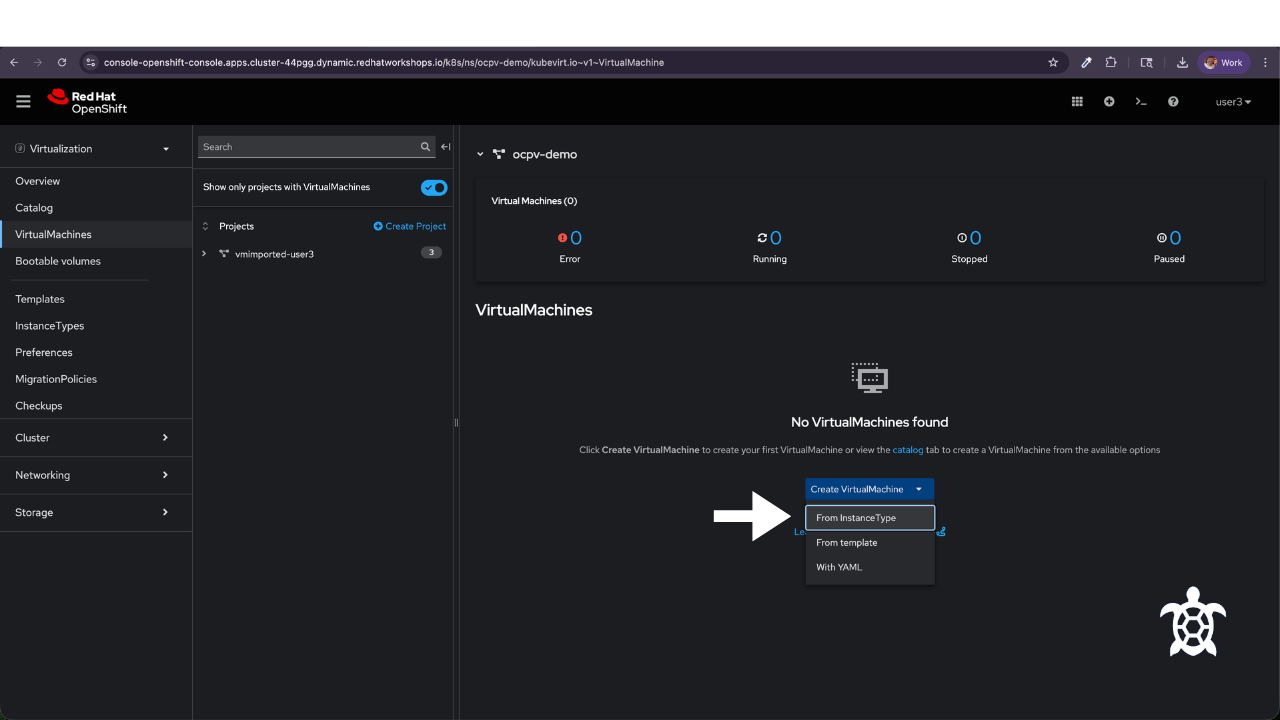This screenshot has height=720, width=1280.
Task: Open the application launcher grid icon
Action: point(1077,102)
